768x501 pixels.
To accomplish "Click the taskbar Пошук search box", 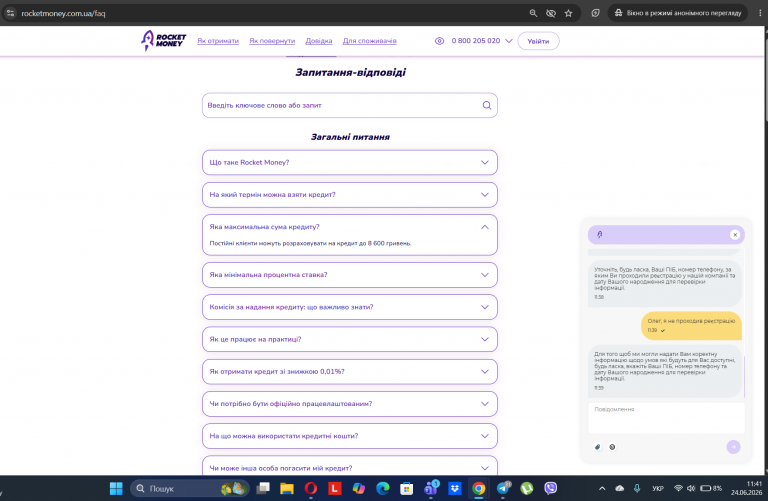I will tap(190, 488).
